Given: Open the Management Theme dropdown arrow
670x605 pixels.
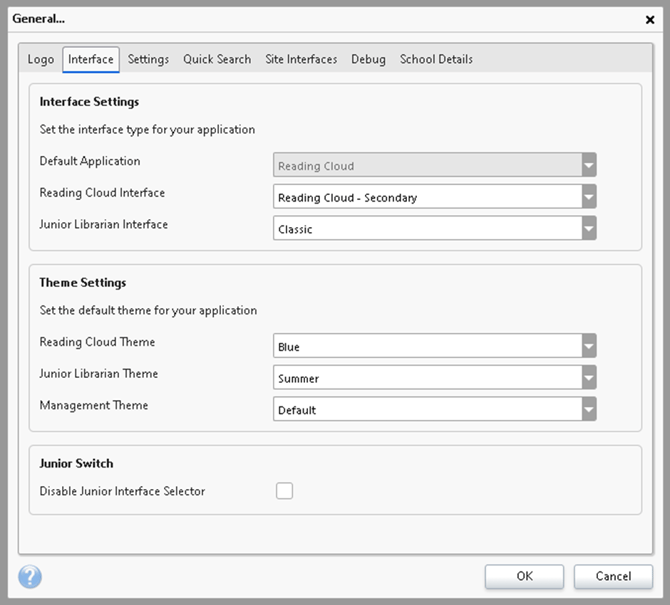Looking at the screenshot, I should (x=589, y=409).
